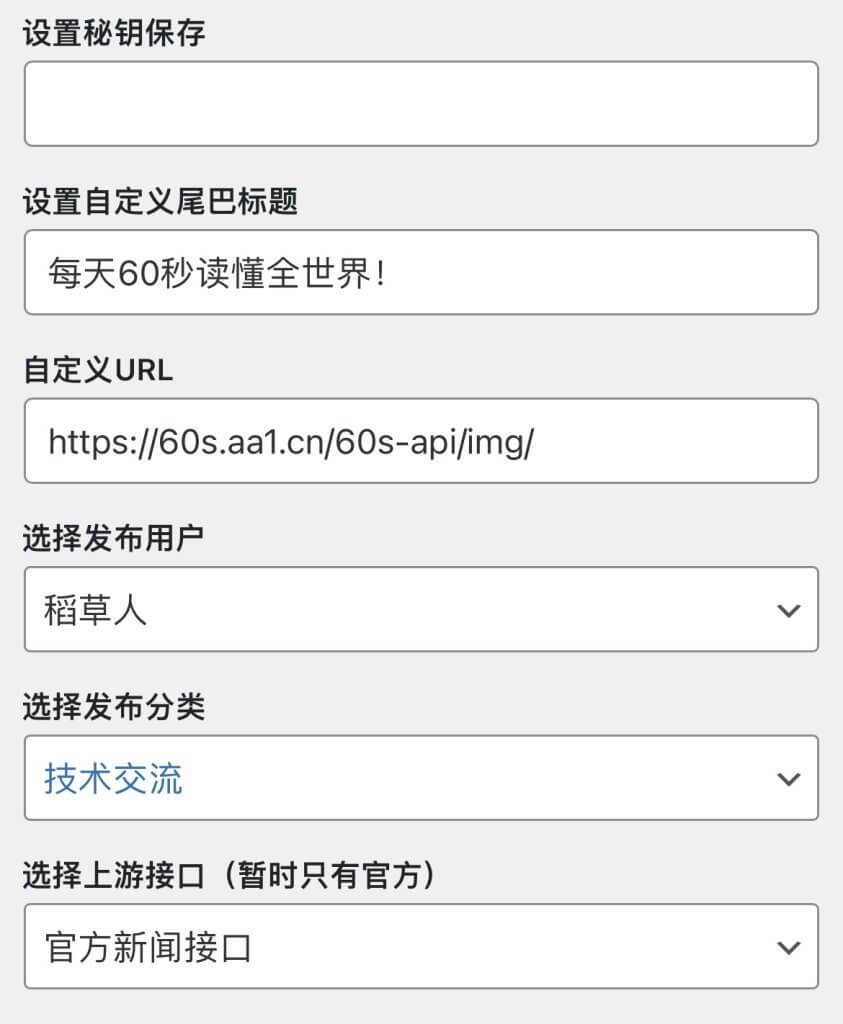Expand the 选择发布分类 dropdown showing 技术交流
Screen dimensions: 843x1024
[x=421, y=777]
